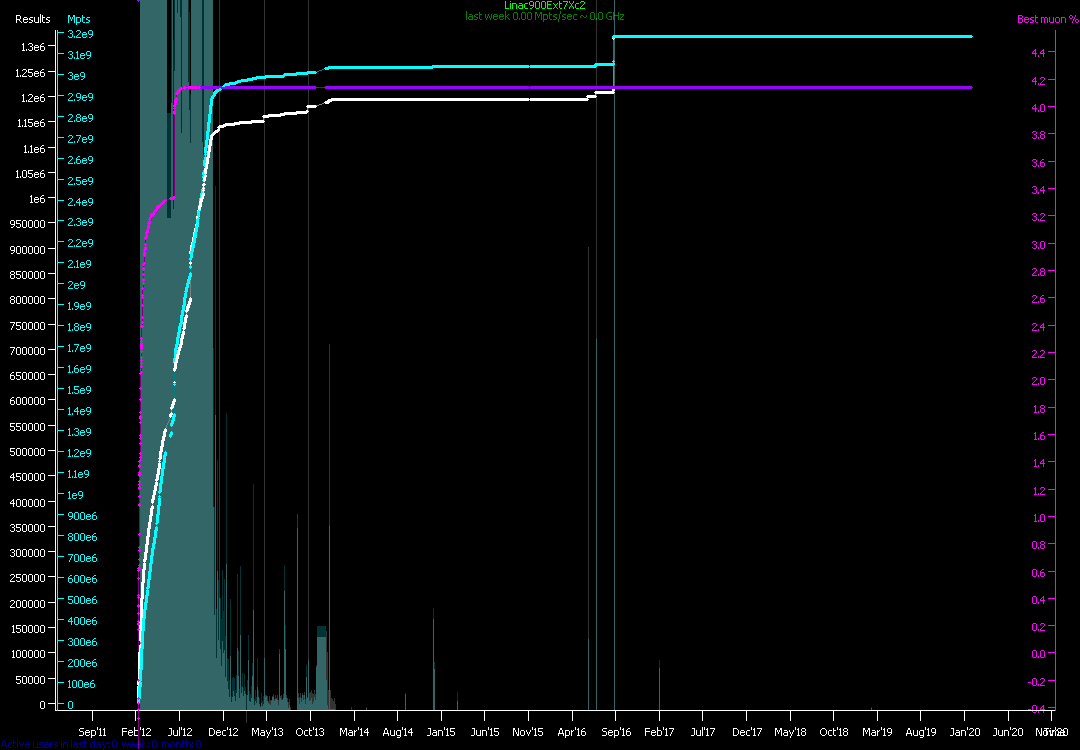Select the Sep'16 time axis label
The height and width of the screenshot is (750, 1080).
615,732
